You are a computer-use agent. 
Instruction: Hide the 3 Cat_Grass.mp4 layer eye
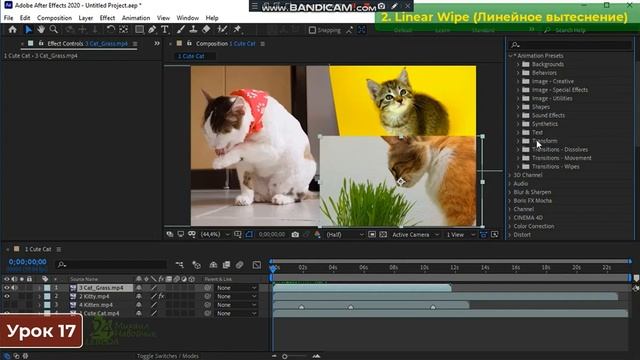pyautogui.click(x=7, y=288)
